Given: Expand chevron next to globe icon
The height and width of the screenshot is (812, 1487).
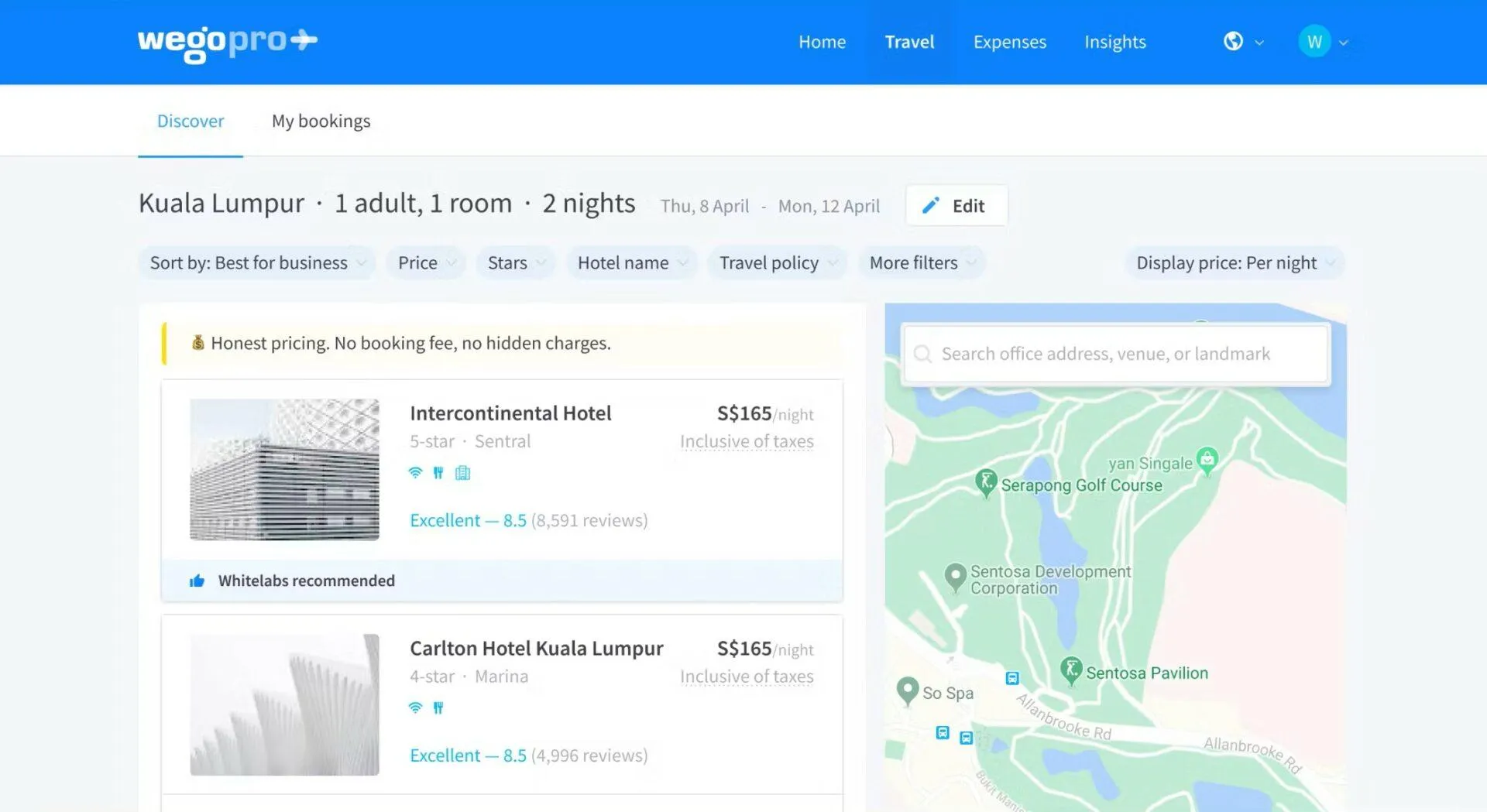Looking at the screenshot, I should click(x=1259, y=43).
